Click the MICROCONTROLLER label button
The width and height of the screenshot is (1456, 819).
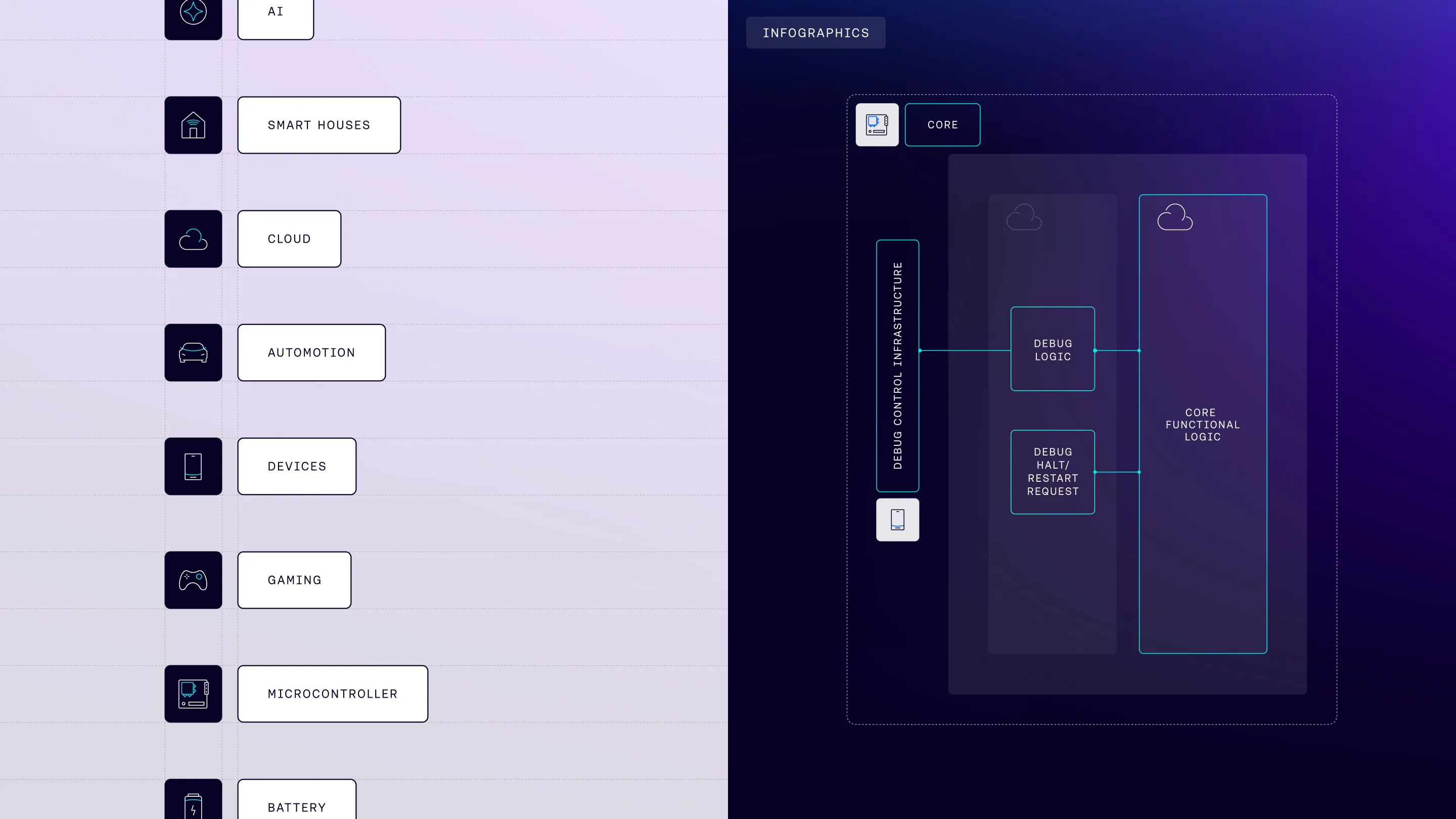[332, 694]
